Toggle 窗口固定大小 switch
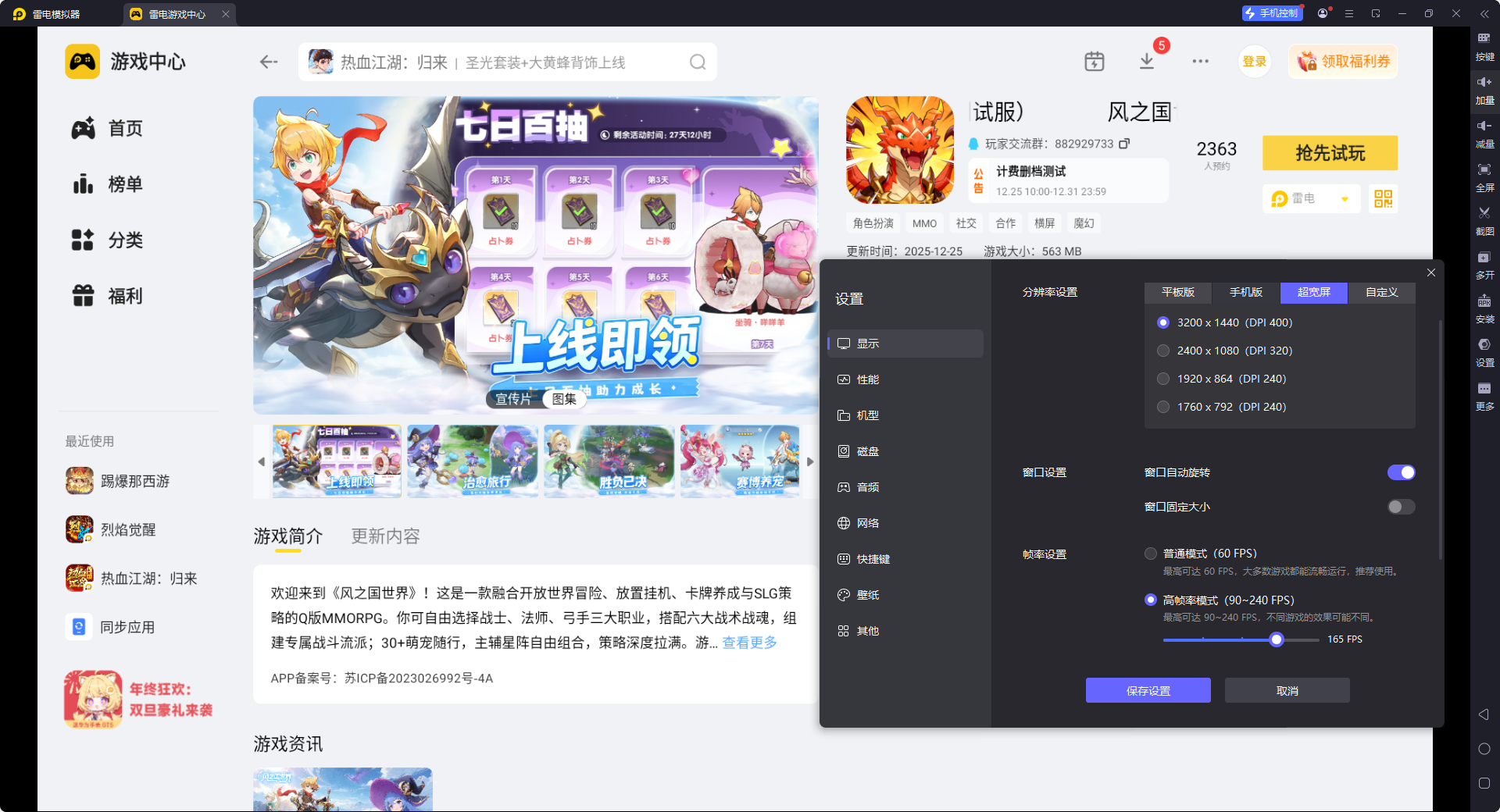Screen dimensions: 1500x812 1401,507
